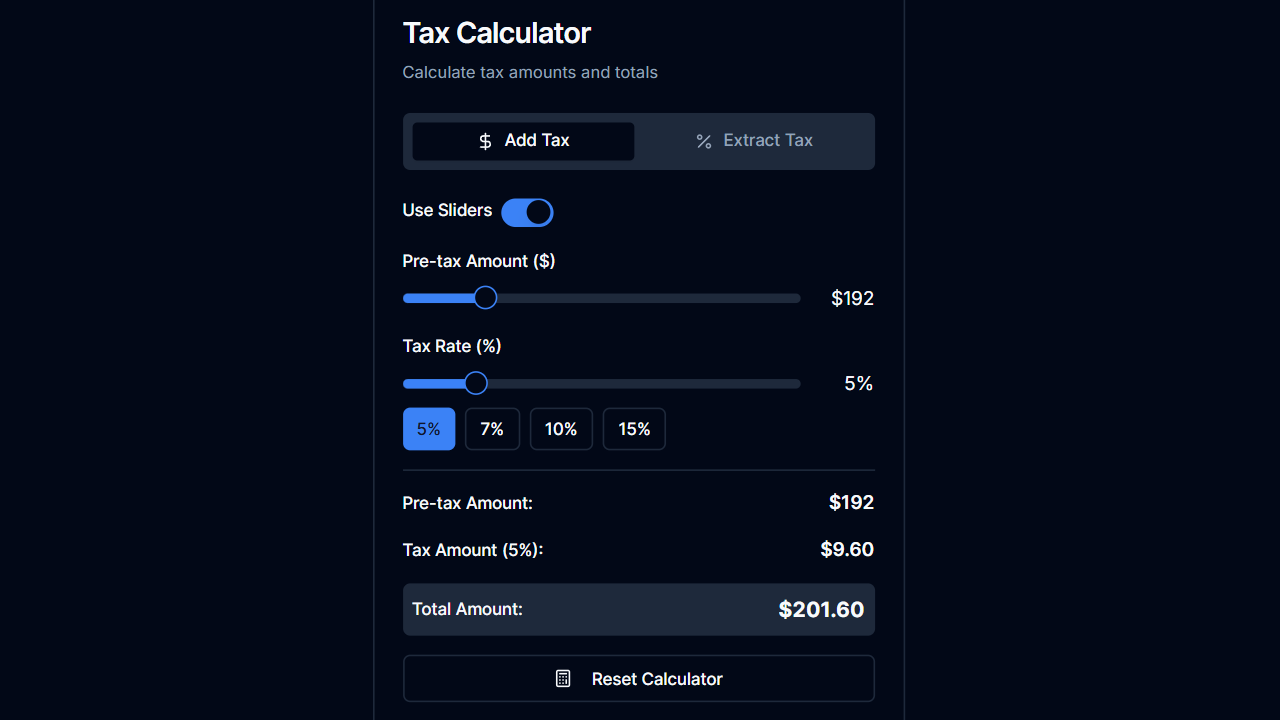Screen dimensions: 1280x720
Task: Click the Tax Amount (5%) row
Action: pyautogui.click(x=638, y=549)
